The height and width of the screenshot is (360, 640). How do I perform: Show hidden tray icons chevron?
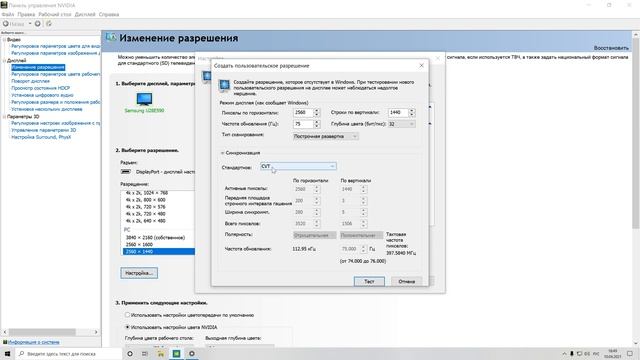click(564, 353)
